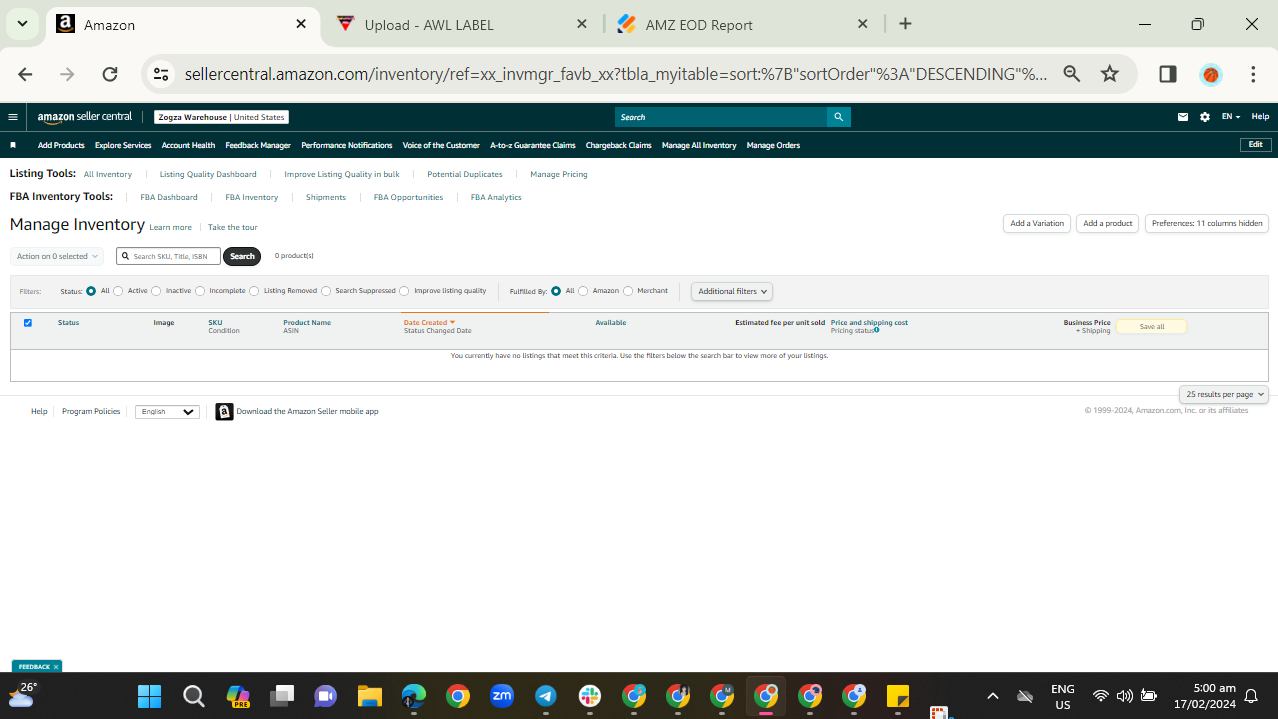Click the search magnifier button in header
Viewport: 1278px width, 719px height.
tap(839, 117)
